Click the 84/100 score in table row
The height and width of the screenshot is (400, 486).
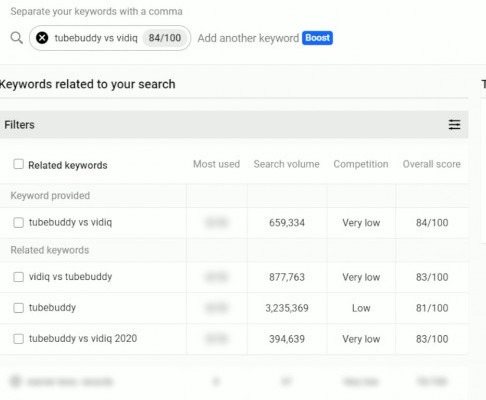[432, 223]
